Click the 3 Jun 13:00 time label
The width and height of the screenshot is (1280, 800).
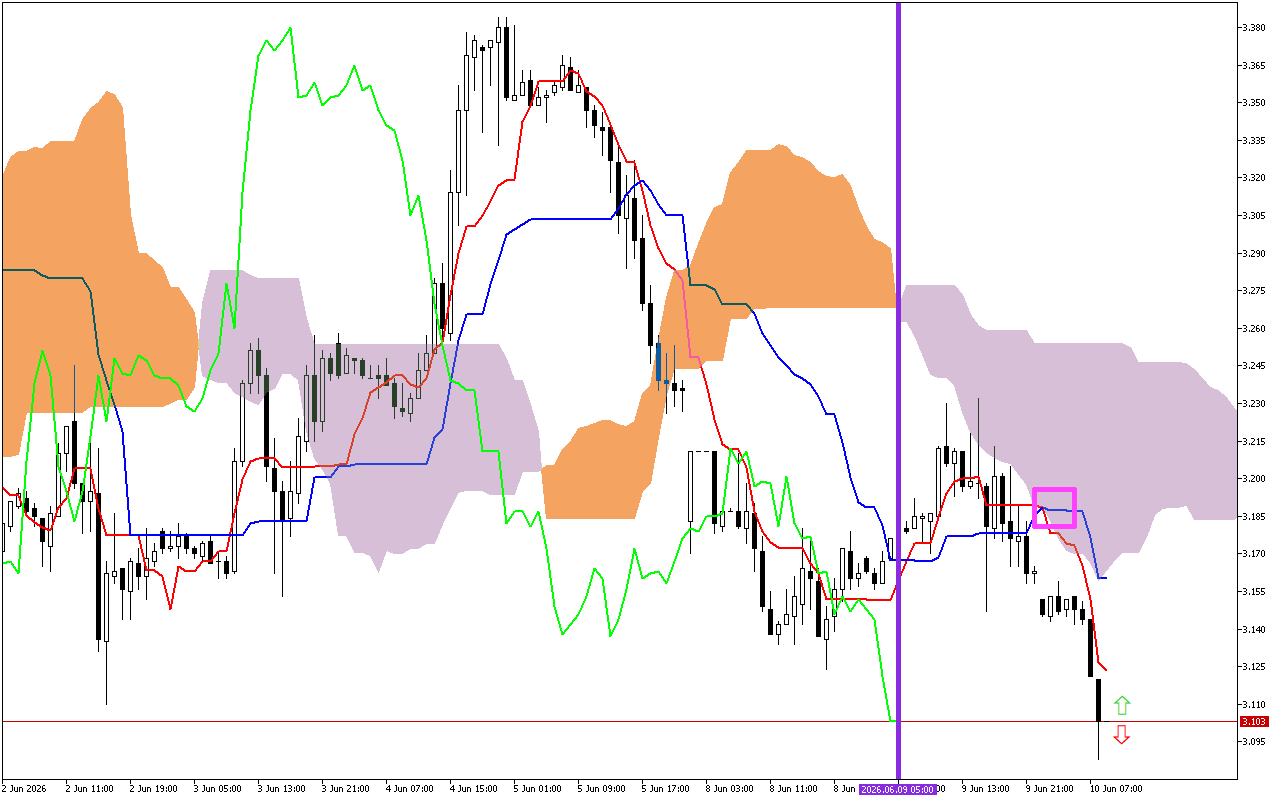[x=281, y=789]
